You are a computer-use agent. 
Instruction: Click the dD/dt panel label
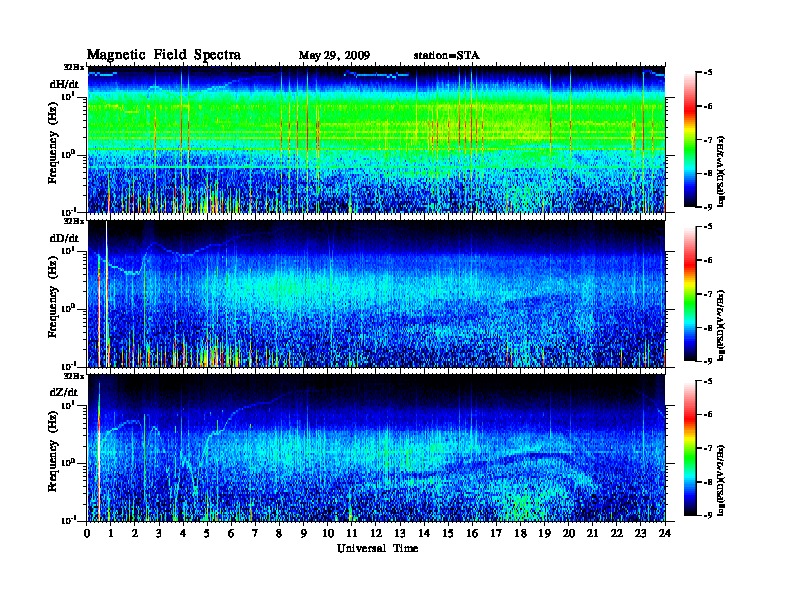tap(64, 238)
